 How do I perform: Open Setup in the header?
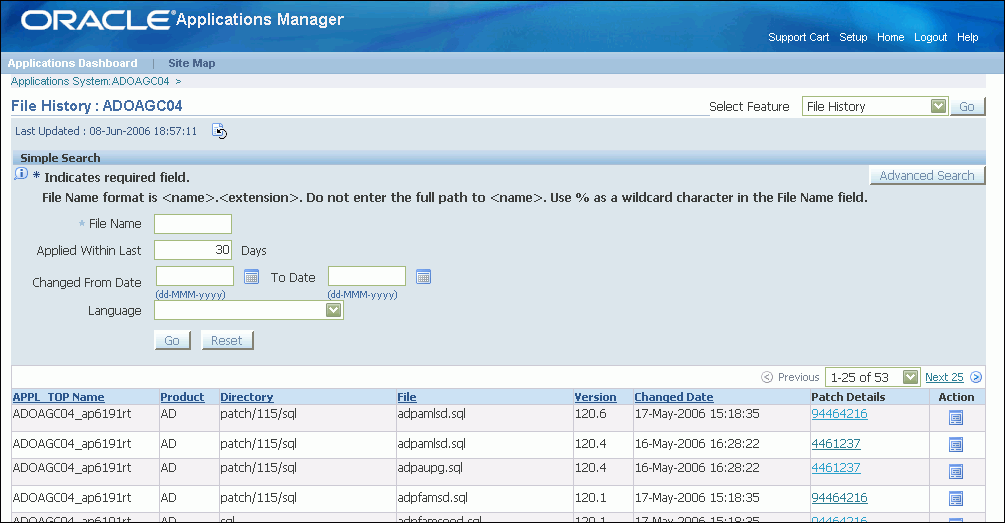click(853, 37)
